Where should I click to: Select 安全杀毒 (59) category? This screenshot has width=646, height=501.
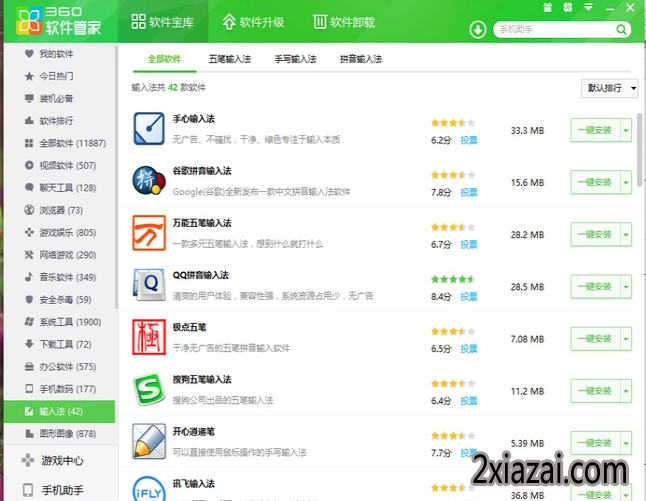click(60, 300)
